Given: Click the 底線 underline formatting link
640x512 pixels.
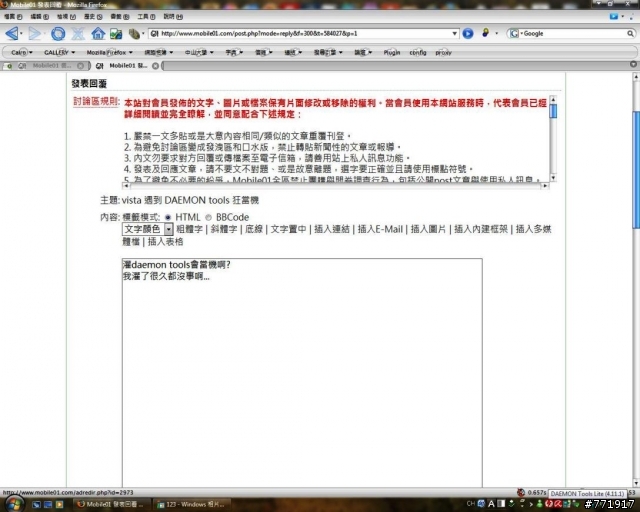Looking at the screenshot, I should 254,229.
